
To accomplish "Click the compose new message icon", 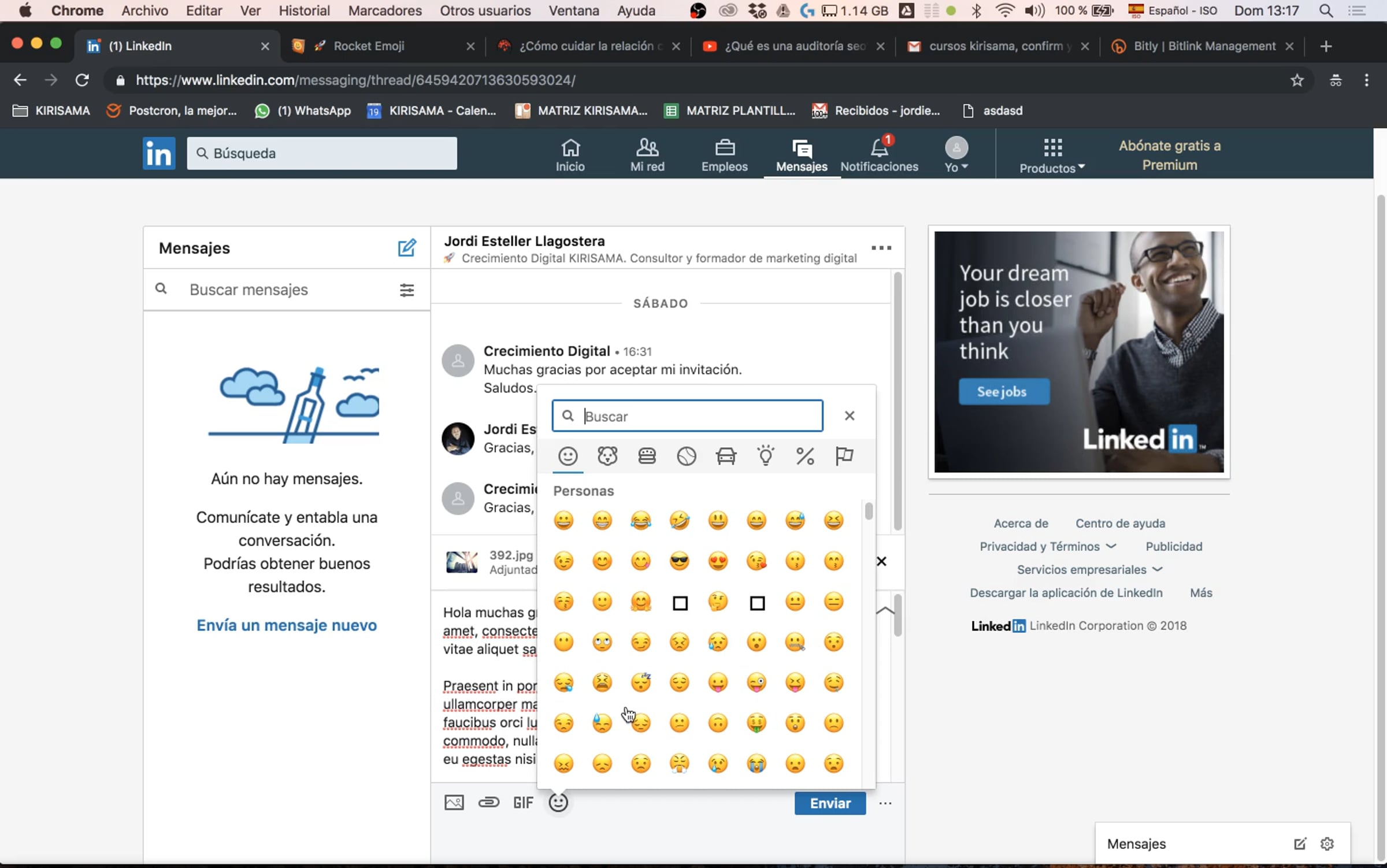I will (406, 248).
